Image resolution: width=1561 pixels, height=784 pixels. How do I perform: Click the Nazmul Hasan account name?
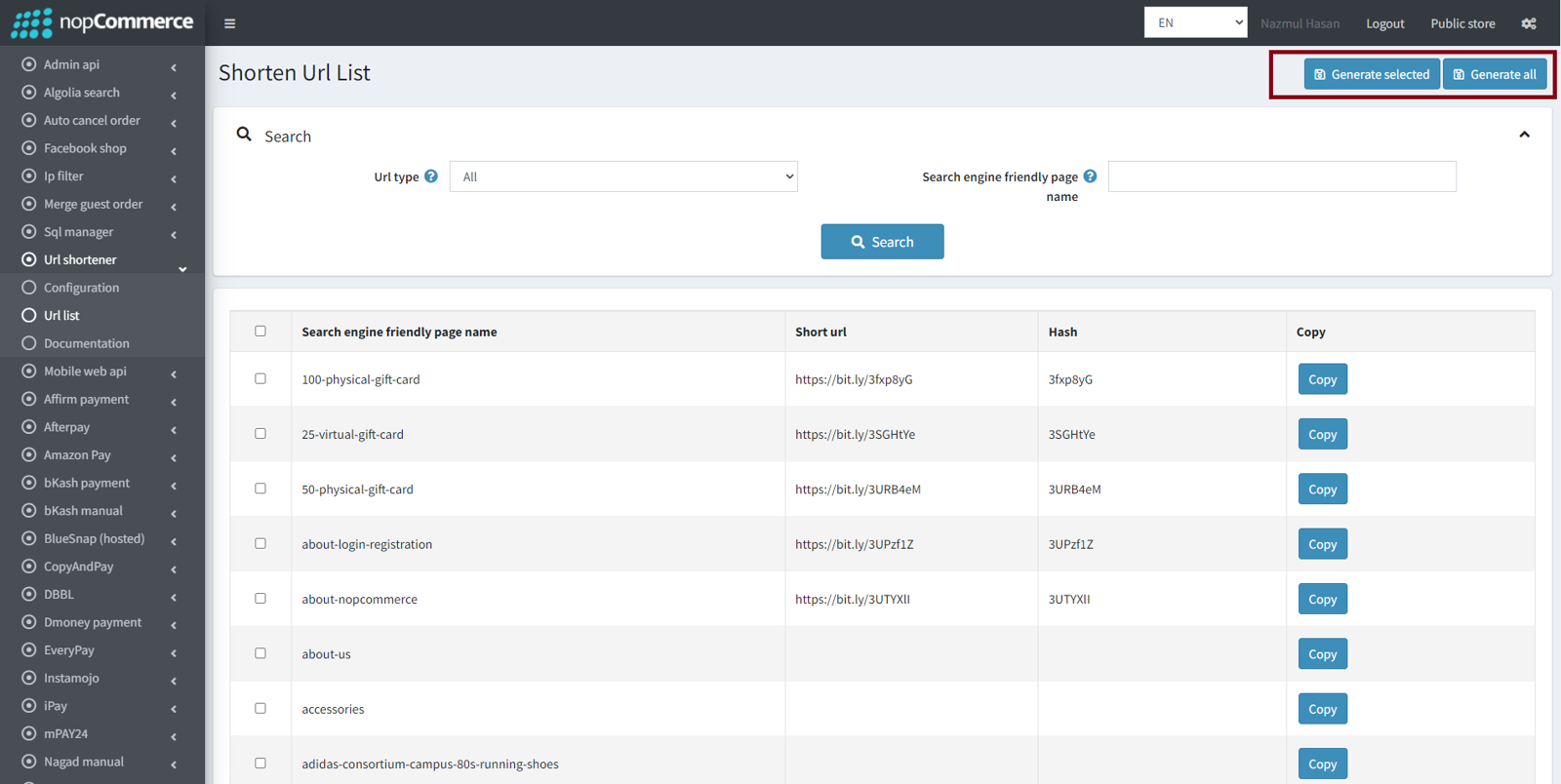point(1300,23)
